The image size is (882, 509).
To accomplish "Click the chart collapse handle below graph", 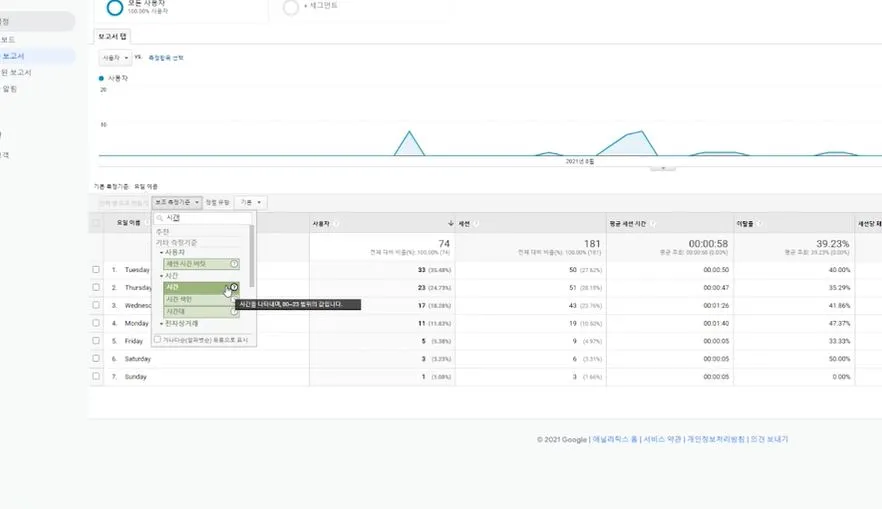I will click(x=663, y=168).
